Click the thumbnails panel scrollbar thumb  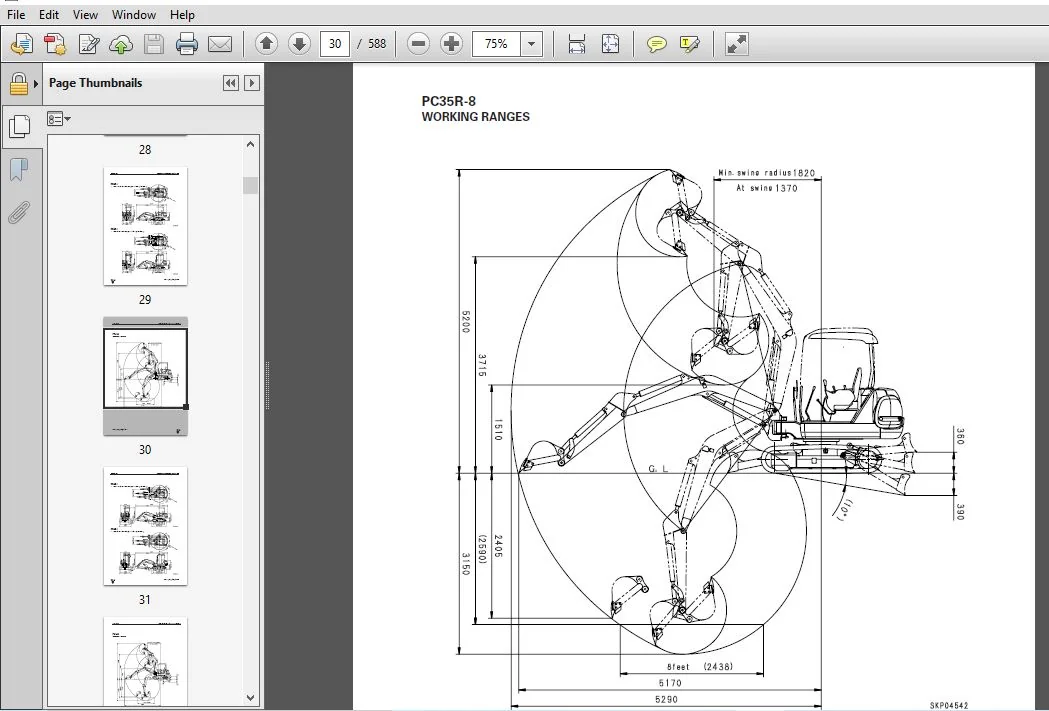(x=250, y=185)
